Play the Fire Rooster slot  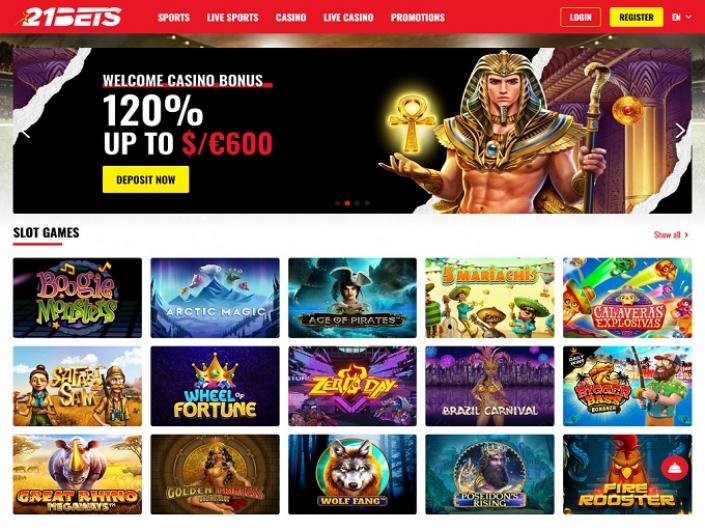click(x=627, y=474)
